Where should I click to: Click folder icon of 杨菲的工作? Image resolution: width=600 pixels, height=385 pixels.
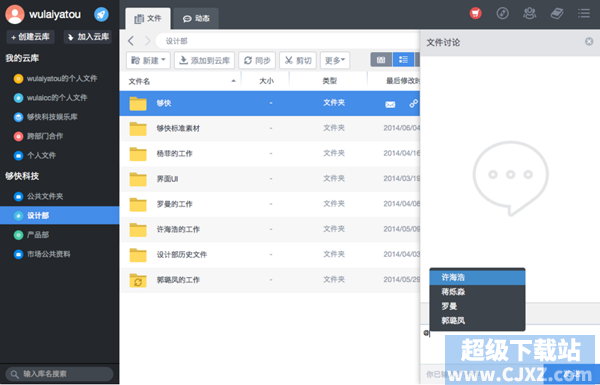138,154
